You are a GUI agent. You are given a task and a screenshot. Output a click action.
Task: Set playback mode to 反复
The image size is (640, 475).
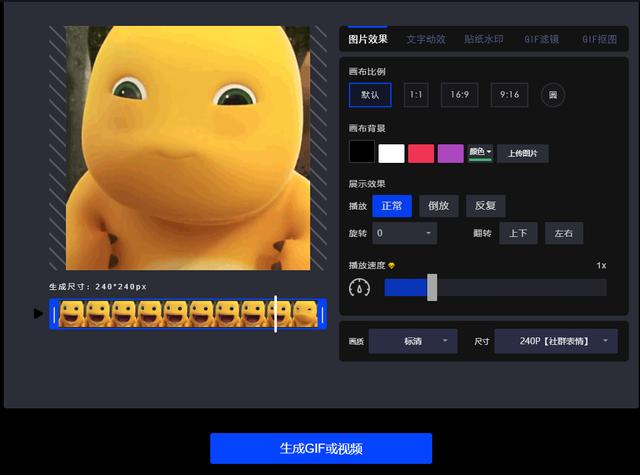(486, 206)
